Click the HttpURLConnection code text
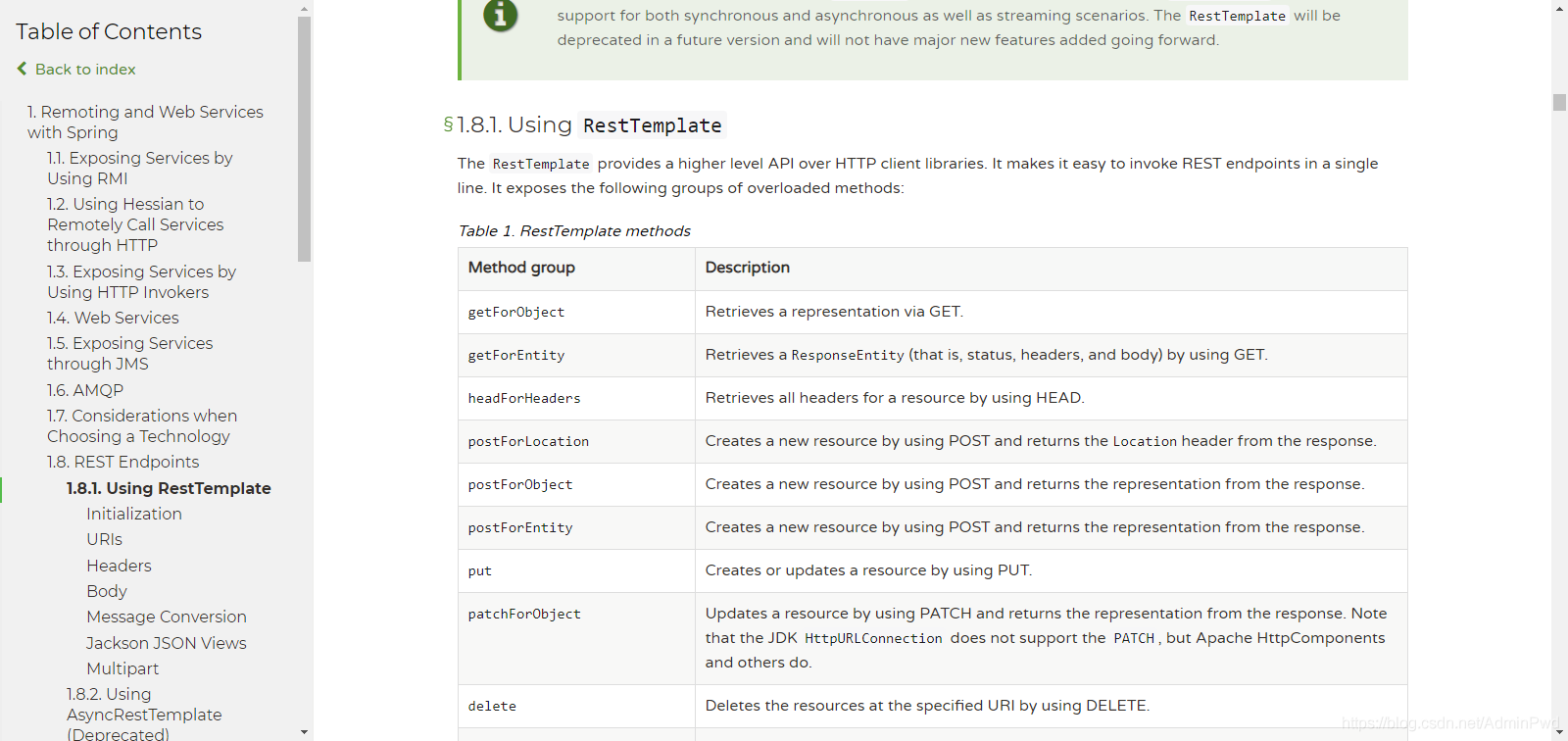This screenshot has height=741, width=1568. 873,638
